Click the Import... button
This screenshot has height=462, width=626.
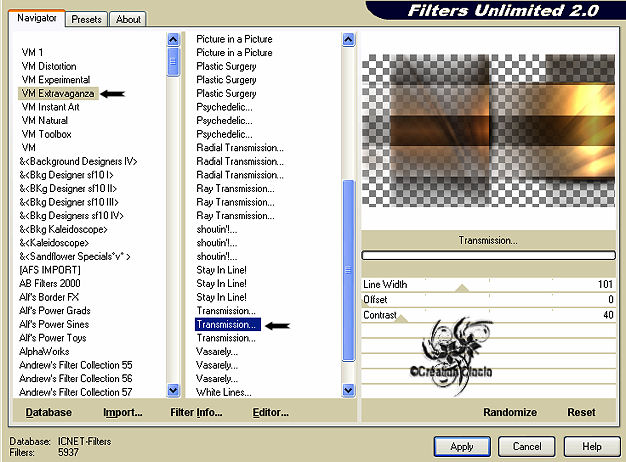pyautogui.click(x=122, y=412)
